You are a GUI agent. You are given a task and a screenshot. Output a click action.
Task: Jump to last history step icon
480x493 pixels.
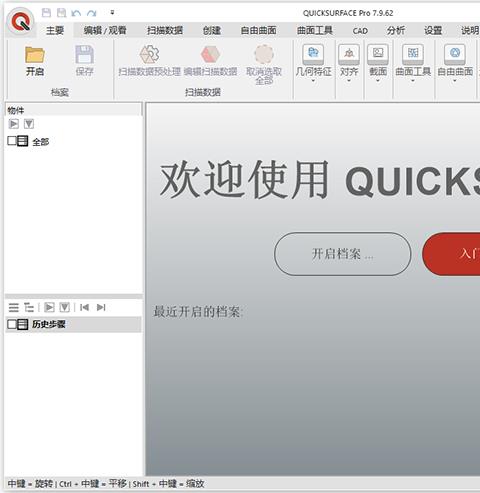101,307
